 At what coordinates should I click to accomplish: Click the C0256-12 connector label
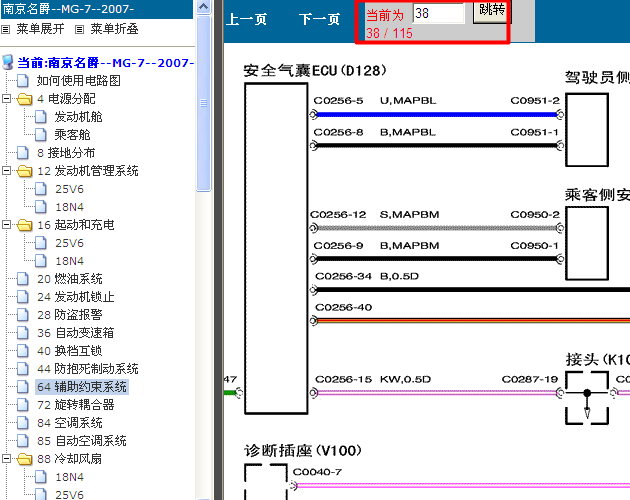[338, 215]
